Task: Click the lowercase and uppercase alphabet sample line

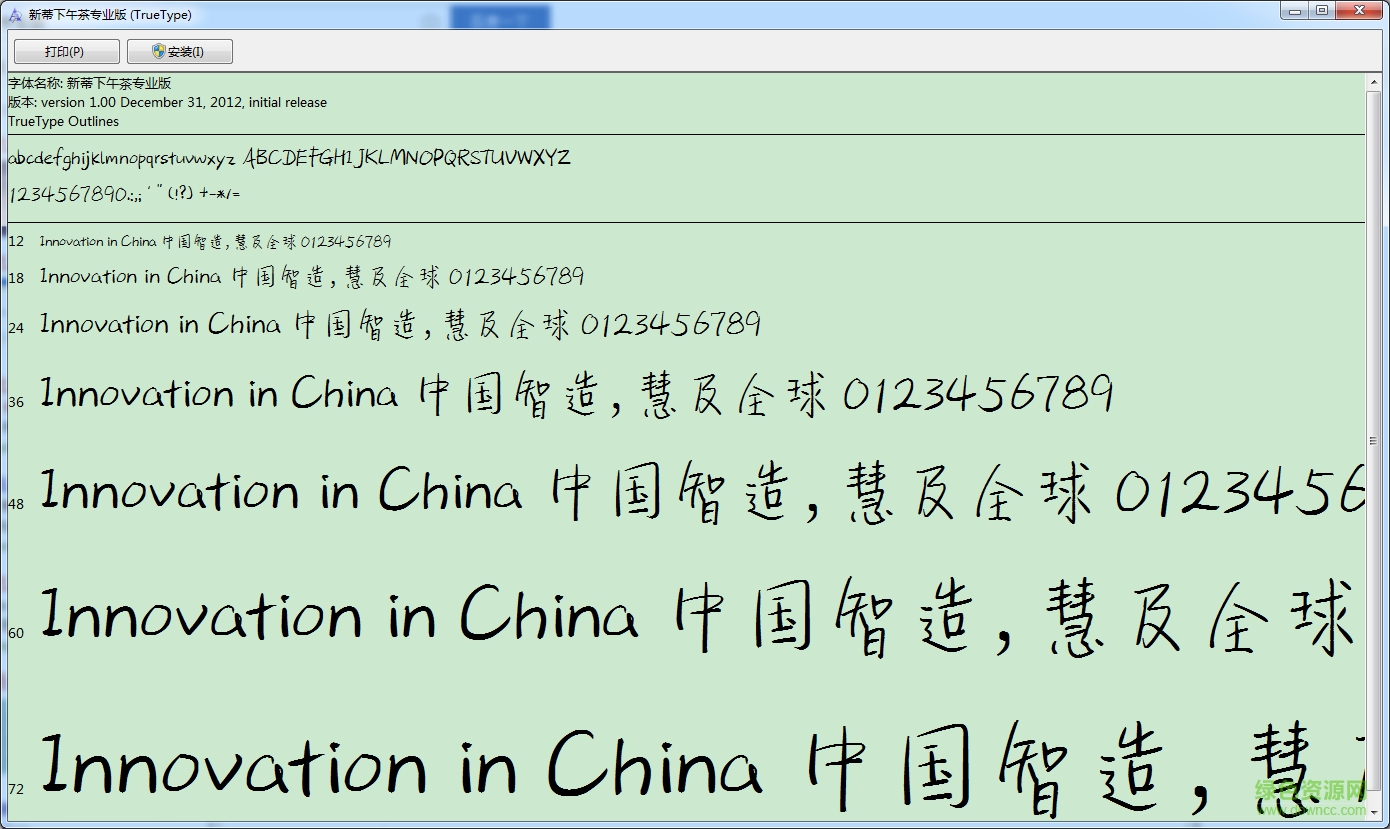Action: [x=289, y=158]
